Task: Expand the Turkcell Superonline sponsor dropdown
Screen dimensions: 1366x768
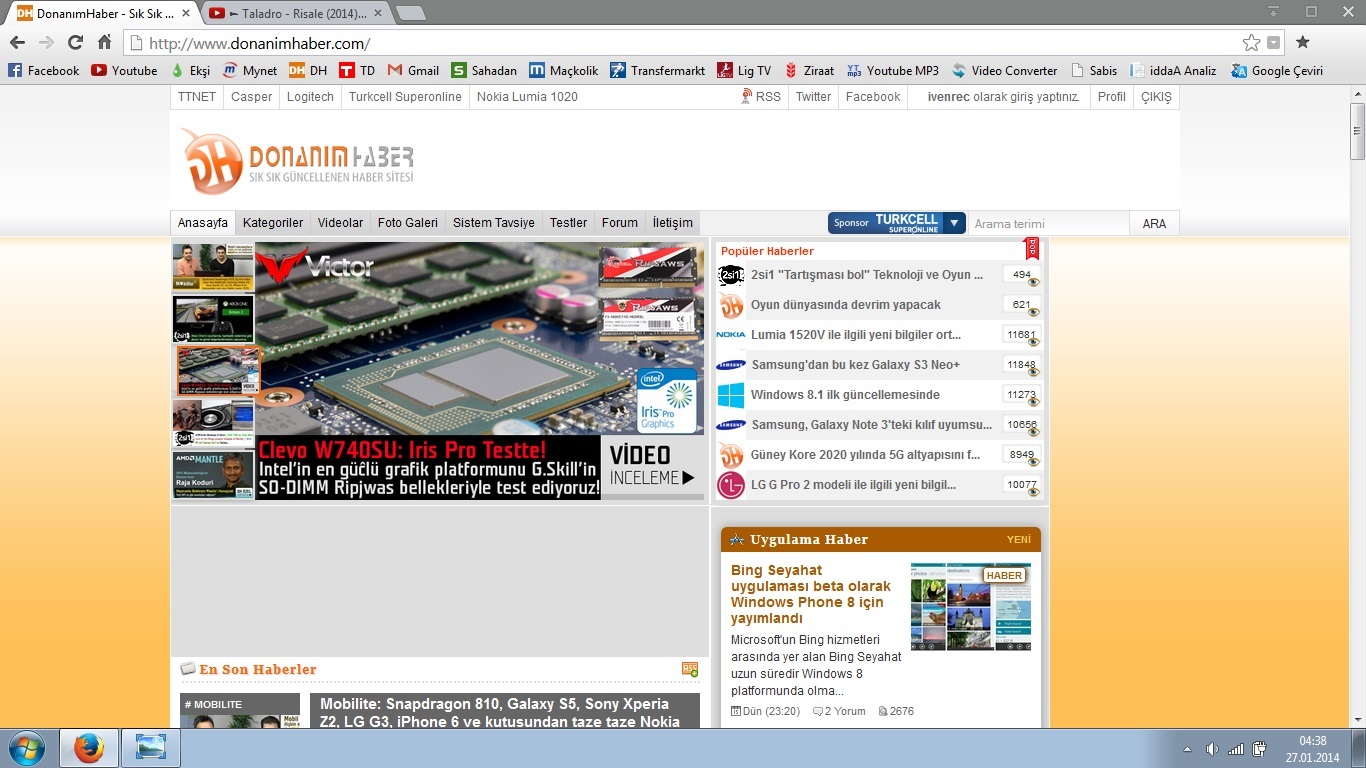Action: pyautogui.click(x=954, y=223)
